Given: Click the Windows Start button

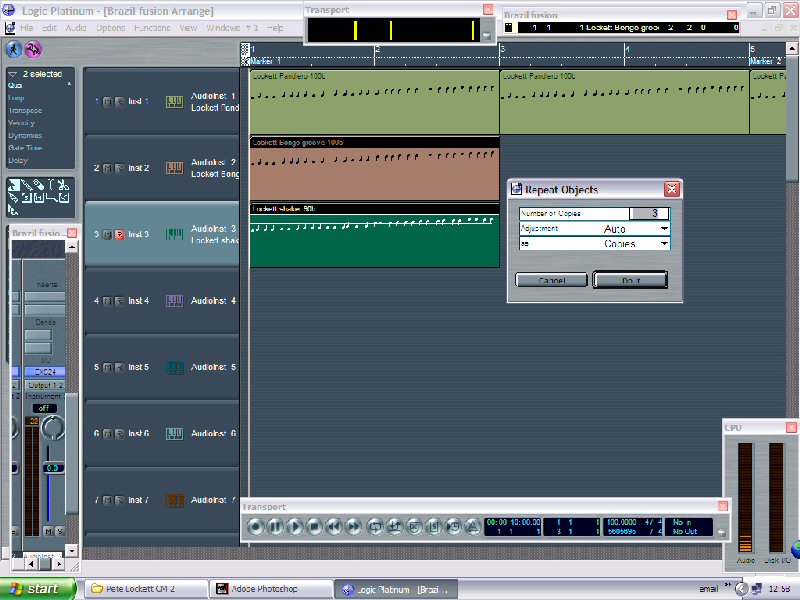Looking at the screenshot, I should click(38, 589).
